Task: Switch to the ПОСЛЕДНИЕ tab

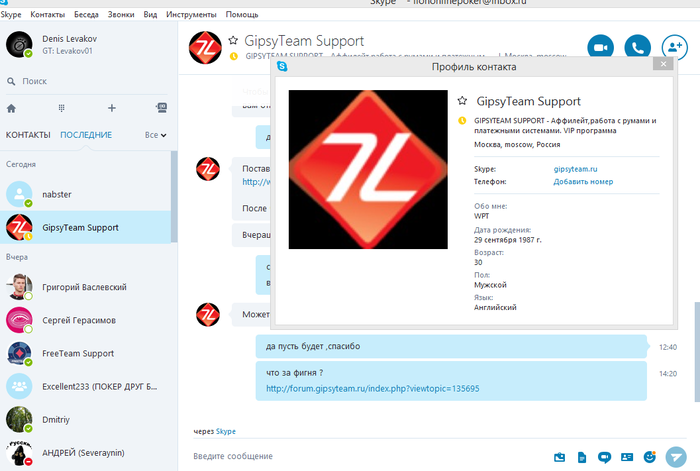Action: pos(86,135)
